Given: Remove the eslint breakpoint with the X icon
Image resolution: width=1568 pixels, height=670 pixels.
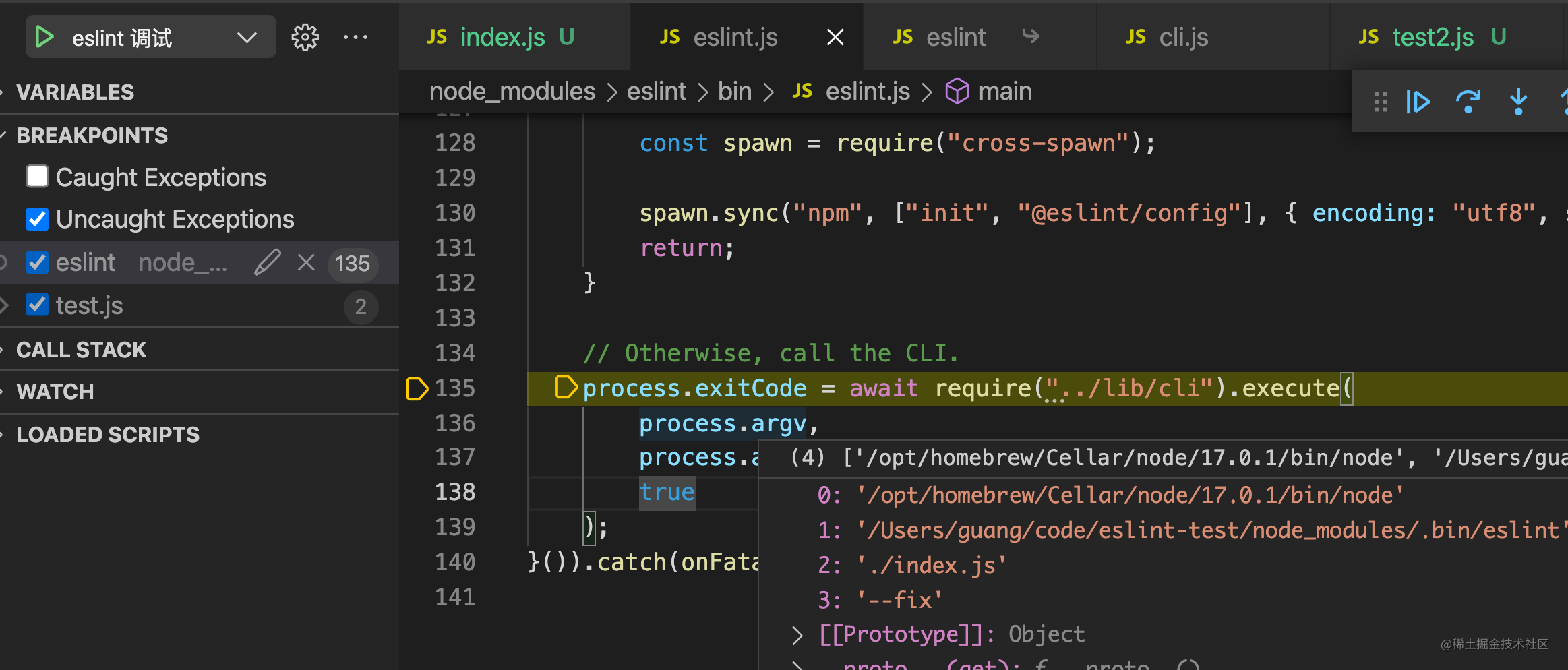Looking at the screenshot, I should (x=306, y=262).
